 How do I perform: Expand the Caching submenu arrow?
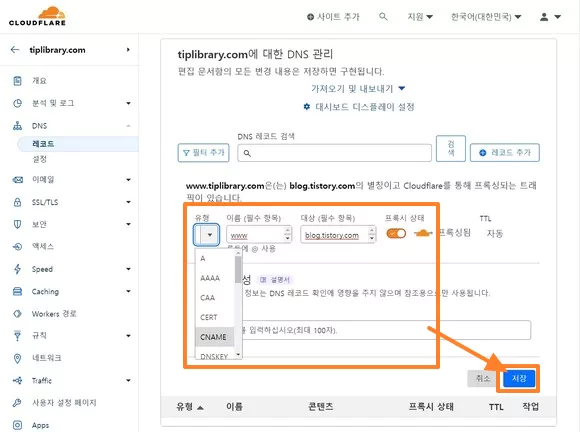tap(128, 291)
